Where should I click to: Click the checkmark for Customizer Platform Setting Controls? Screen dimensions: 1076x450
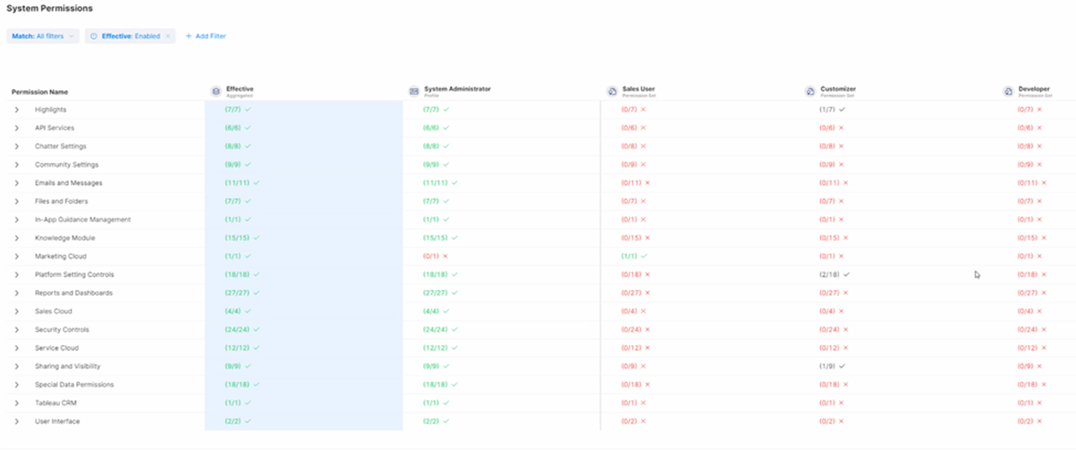pyautogui.click(x=845, y=274)
